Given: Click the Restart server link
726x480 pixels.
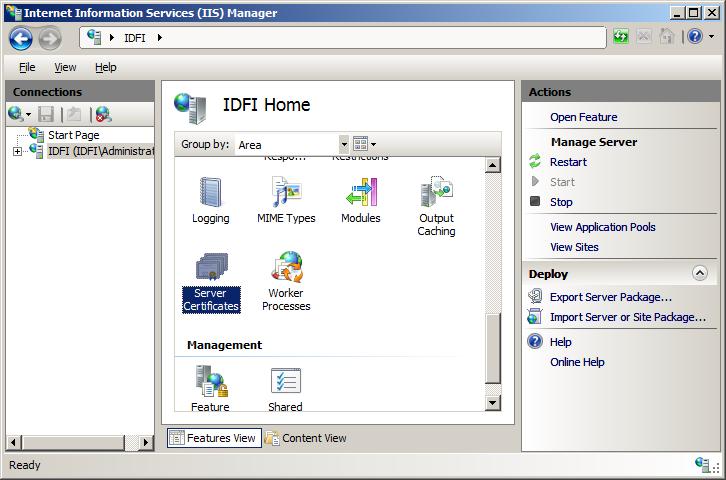Looking at the screenshot, I should click(568, 162).
